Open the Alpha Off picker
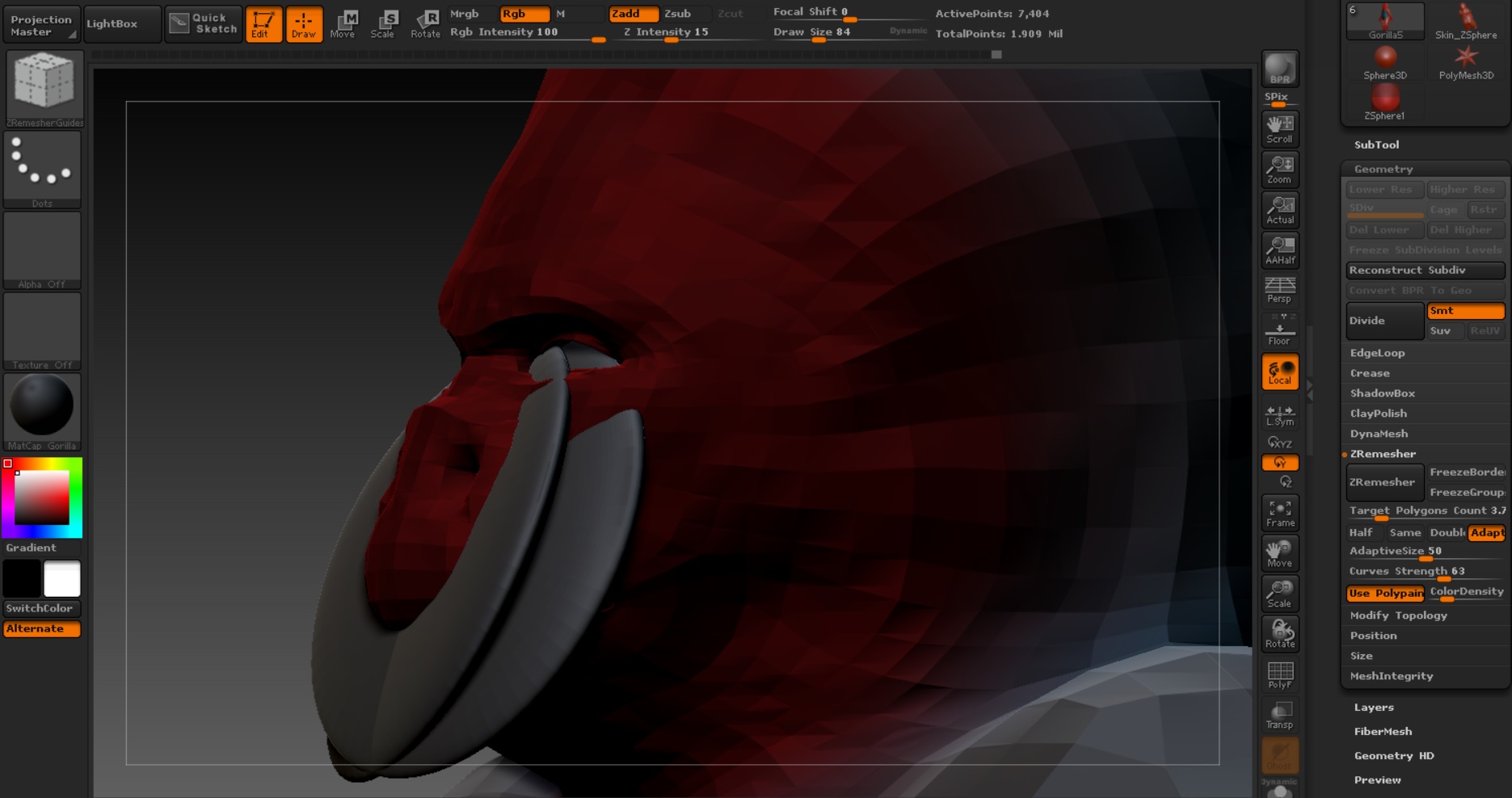Screen dimensions: 1512x798 click(42, 250)
